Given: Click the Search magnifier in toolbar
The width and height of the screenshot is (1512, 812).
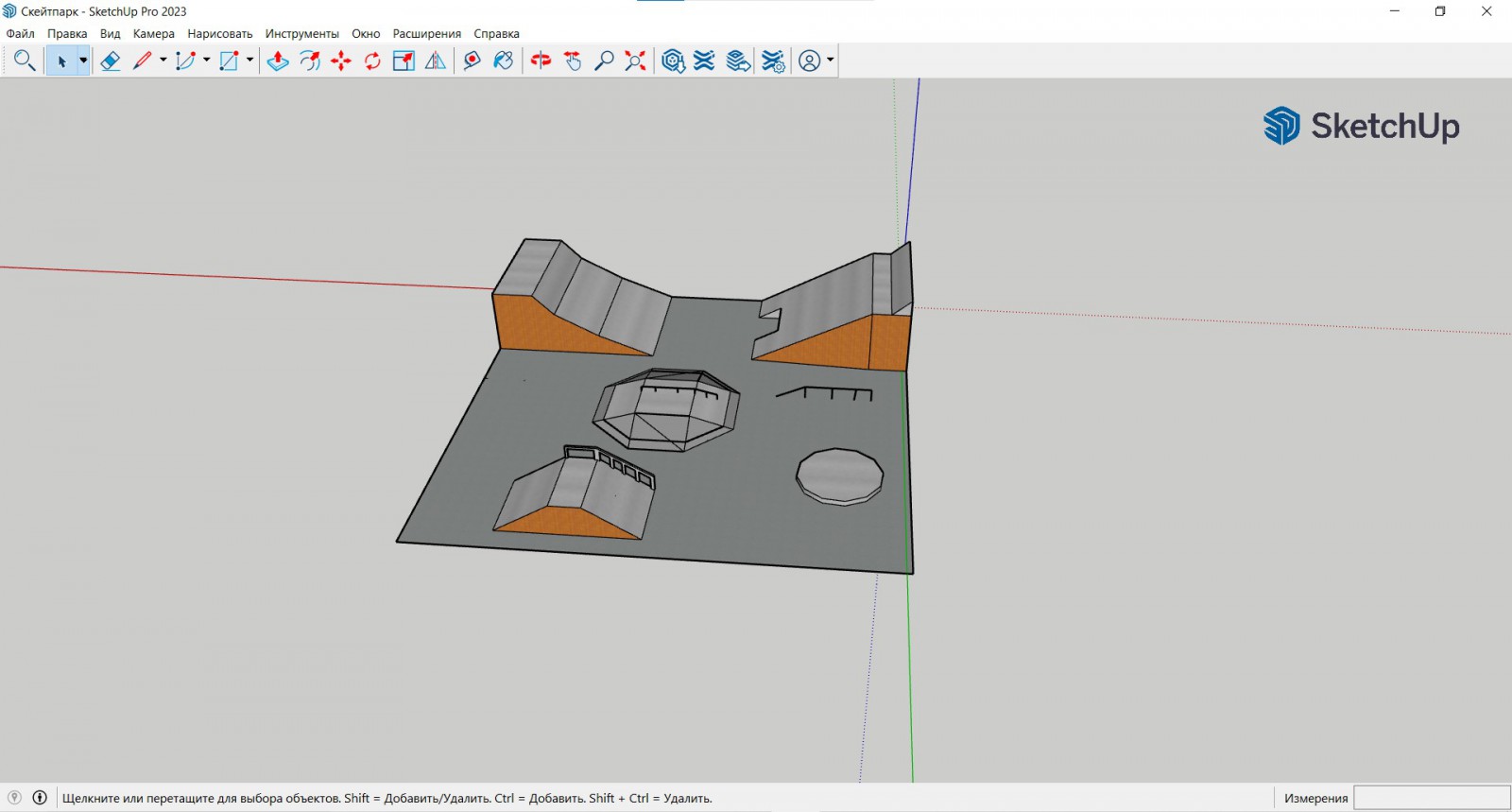Looking at the screenshot, I should click(25, 61).
